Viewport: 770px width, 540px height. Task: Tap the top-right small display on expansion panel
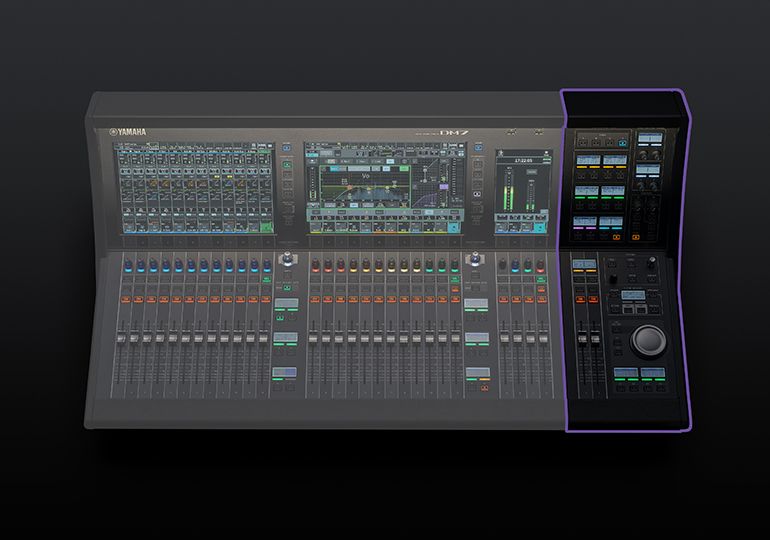(x=651, y=137)
